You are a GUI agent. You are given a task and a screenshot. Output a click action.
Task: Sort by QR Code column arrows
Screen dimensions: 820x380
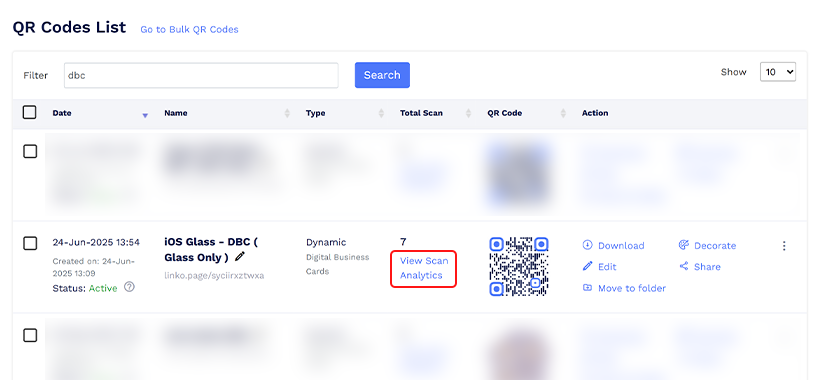563,113
